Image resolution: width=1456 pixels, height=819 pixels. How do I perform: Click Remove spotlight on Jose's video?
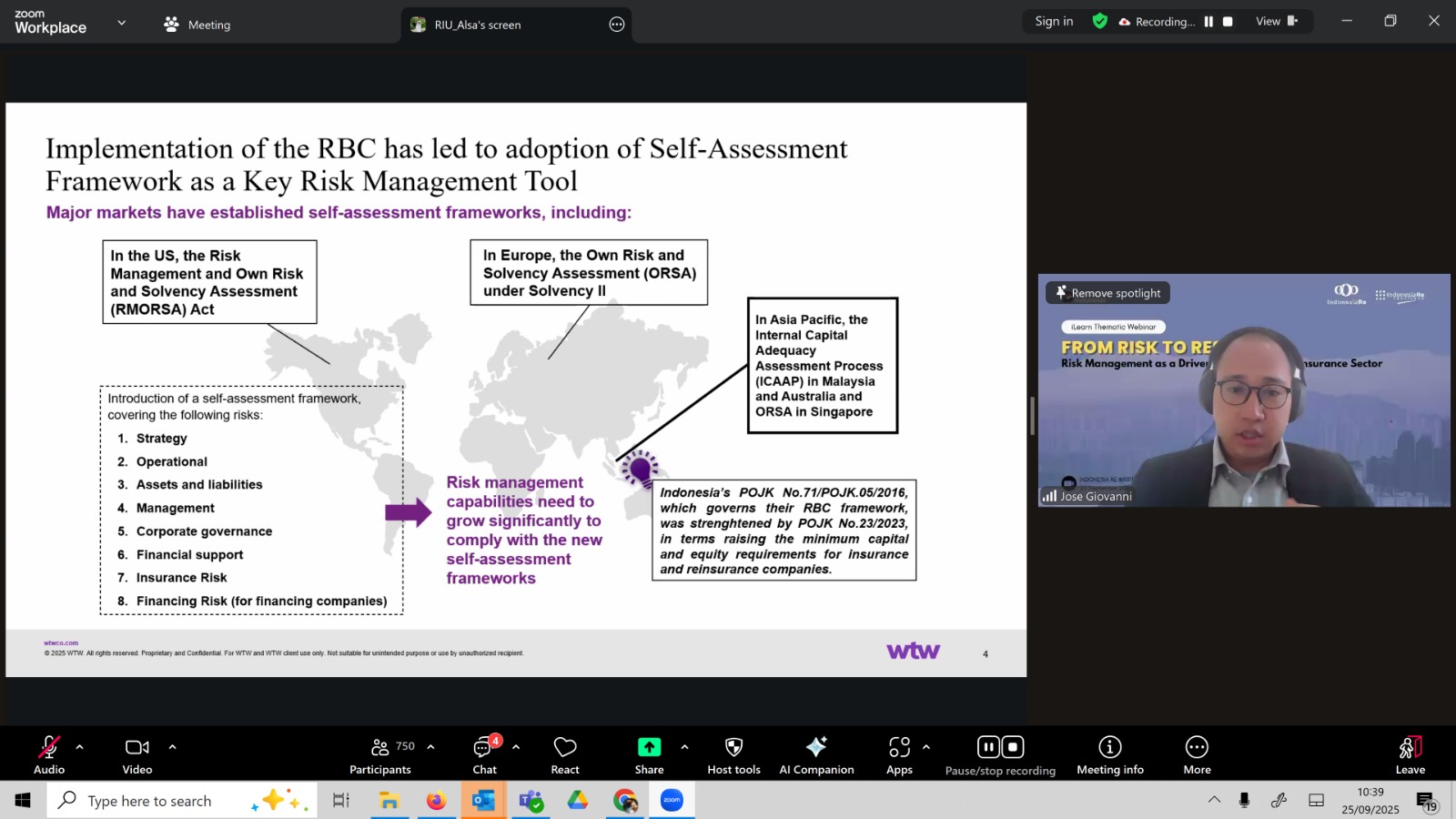click(1107, 293)
